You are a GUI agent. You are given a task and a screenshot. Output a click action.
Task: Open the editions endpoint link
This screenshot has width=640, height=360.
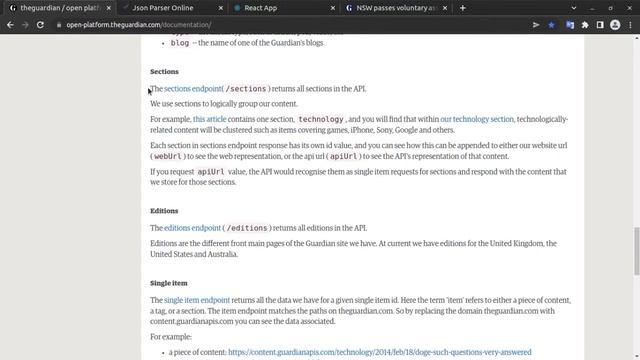pos(192,228)
